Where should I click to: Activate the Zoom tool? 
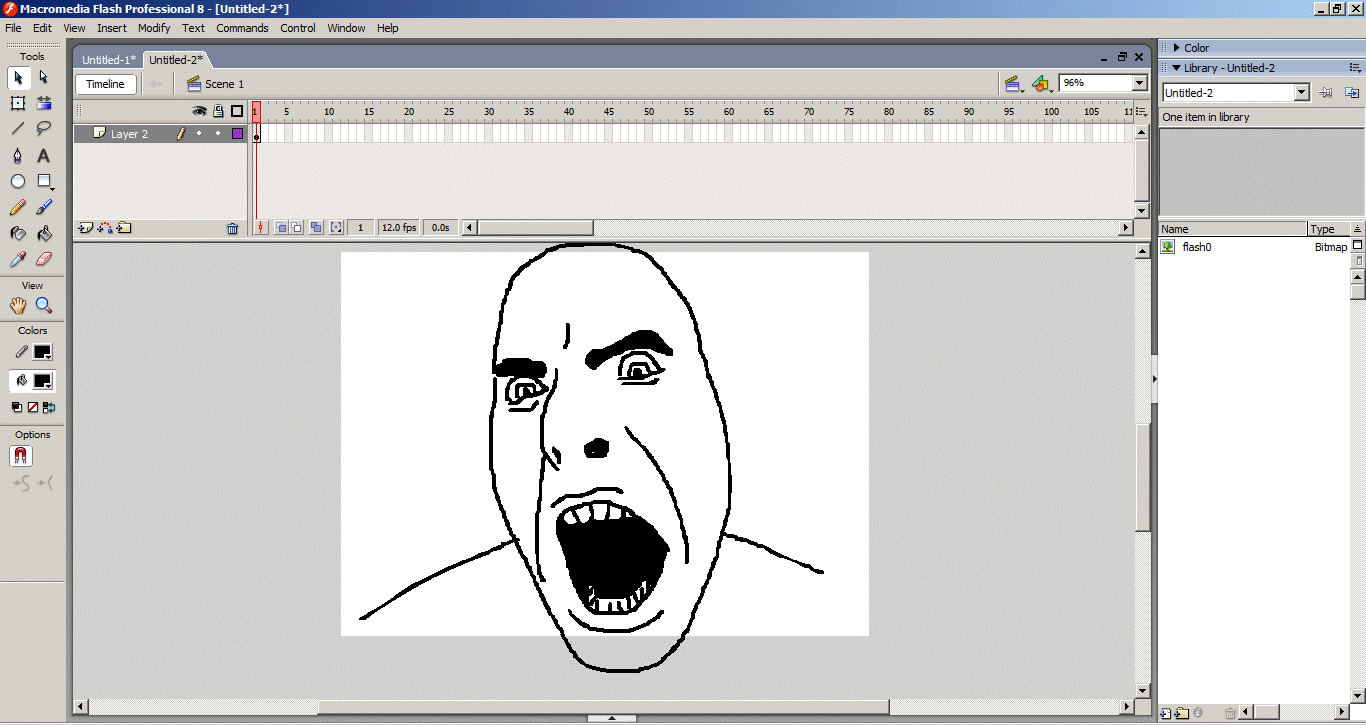pyautogui.click(x=44, y=306)
